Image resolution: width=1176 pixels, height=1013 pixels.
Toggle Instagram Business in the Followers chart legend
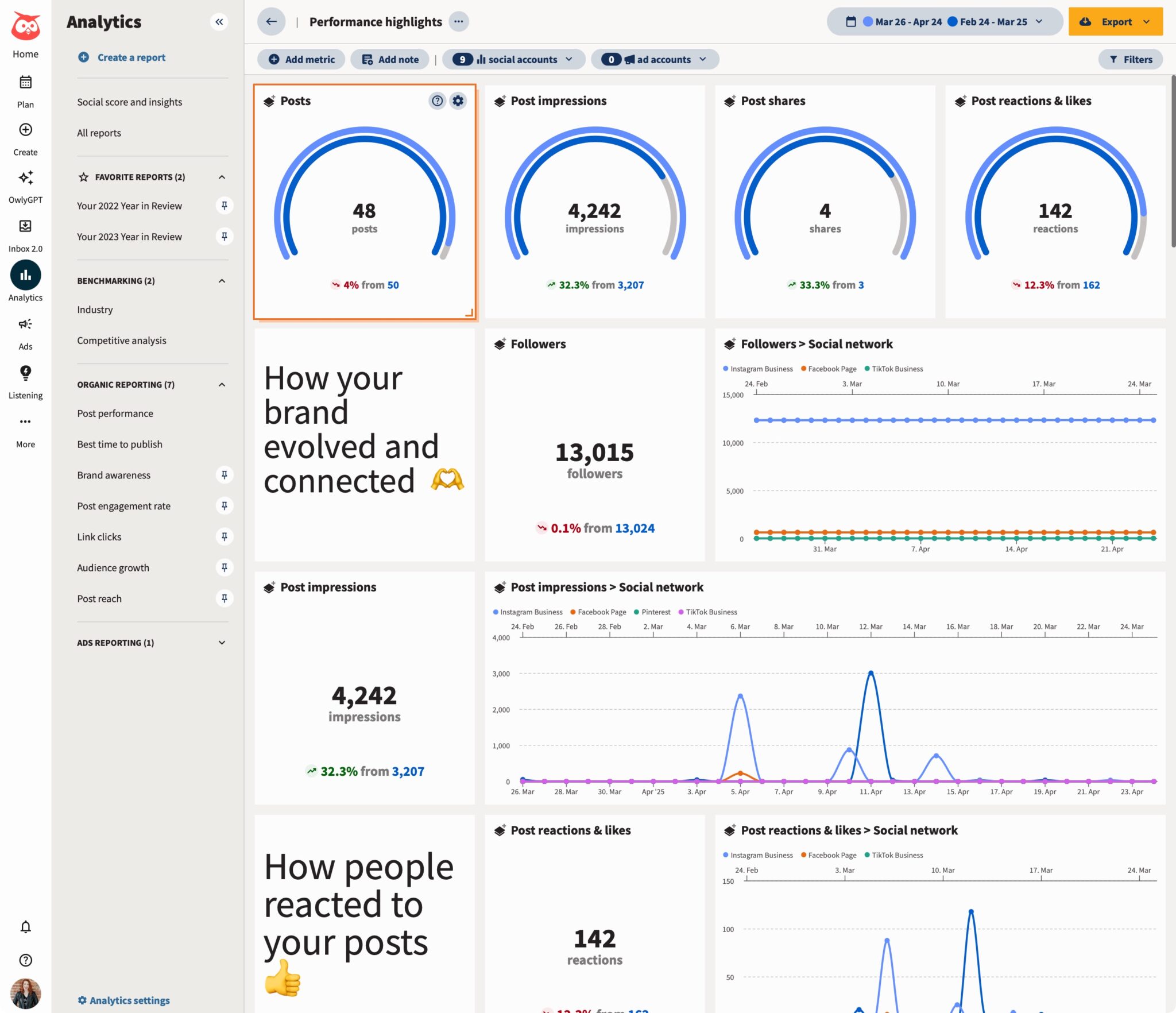[x=759, y=368]
